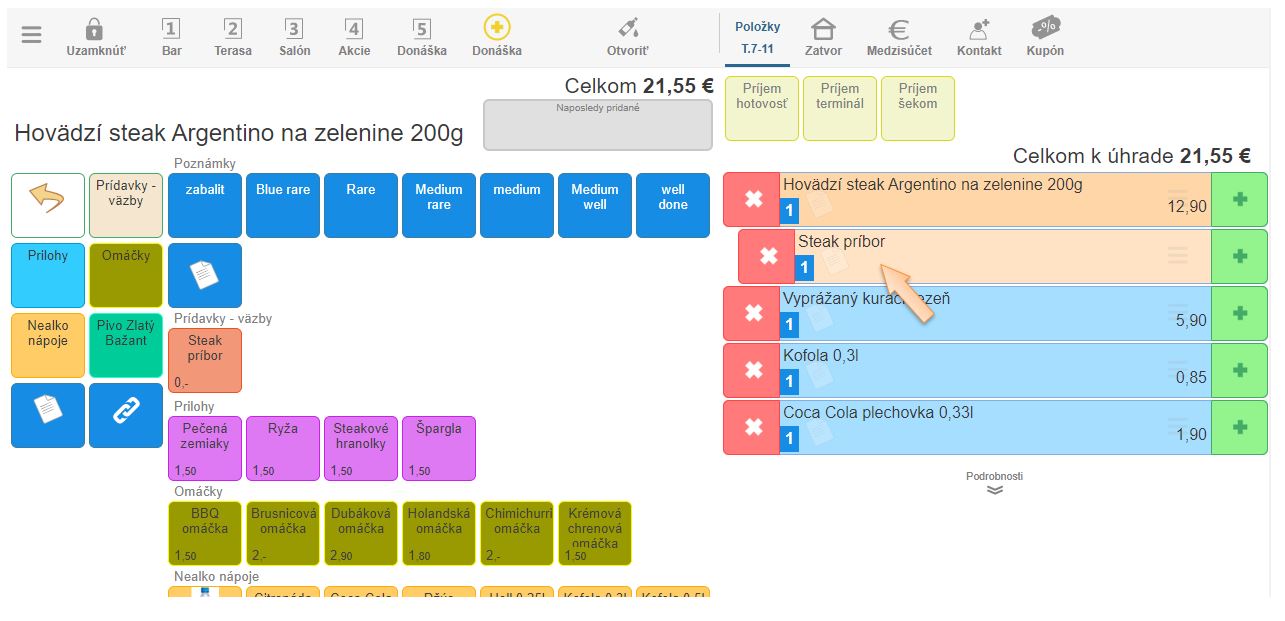Open the Zatvor house icon

click(823, 29)
